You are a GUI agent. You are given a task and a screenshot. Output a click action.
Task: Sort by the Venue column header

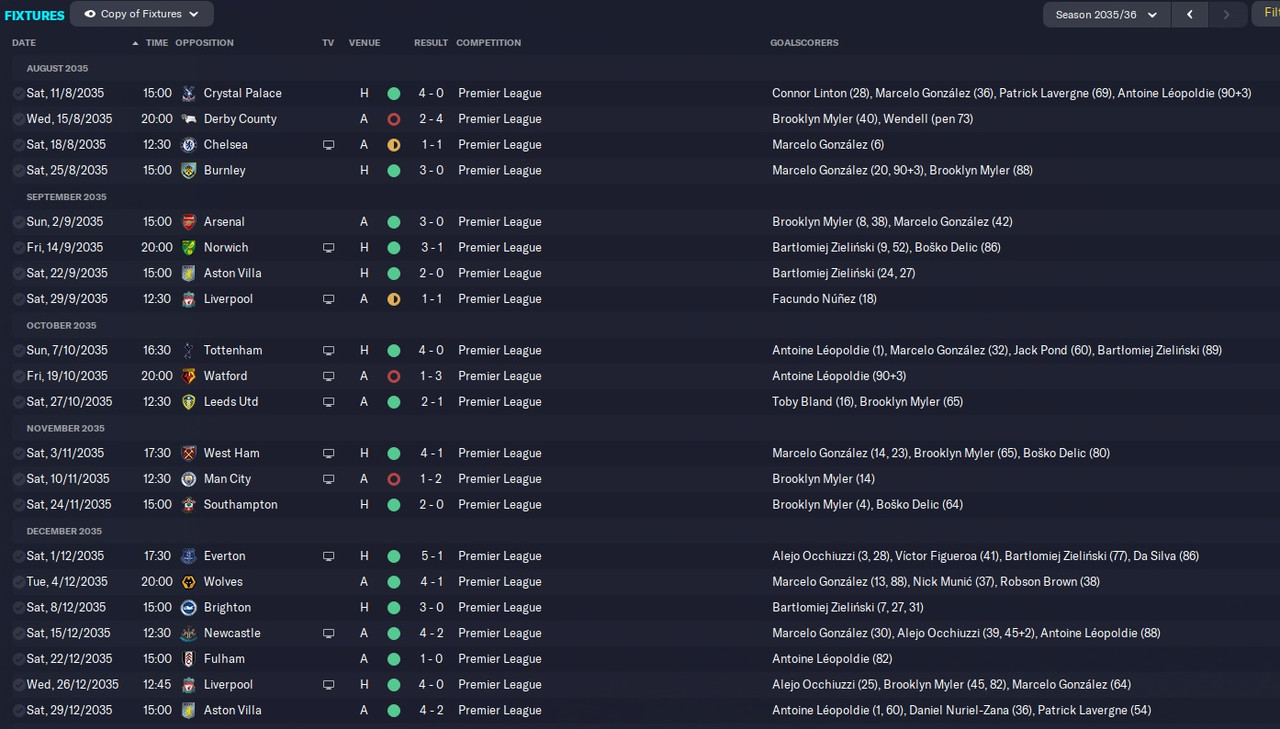coord(364,43)
